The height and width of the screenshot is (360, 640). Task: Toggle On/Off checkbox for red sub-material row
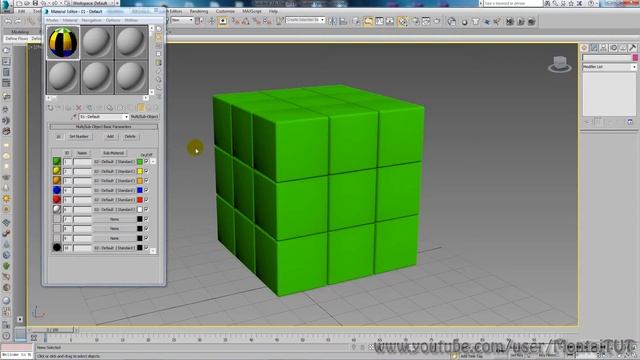(x=147, y=200)
